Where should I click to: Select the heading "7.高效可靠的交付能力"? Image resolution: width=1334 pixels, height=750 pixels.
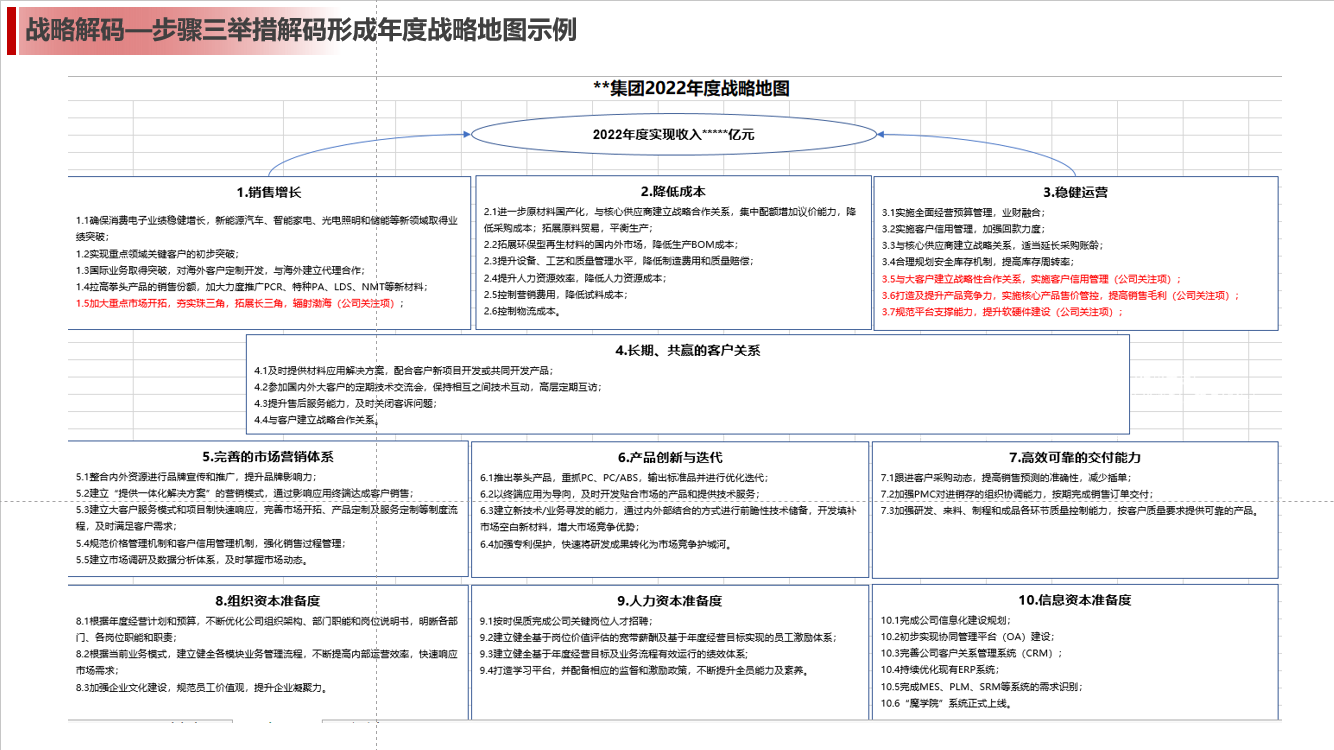pos(1074,457)
